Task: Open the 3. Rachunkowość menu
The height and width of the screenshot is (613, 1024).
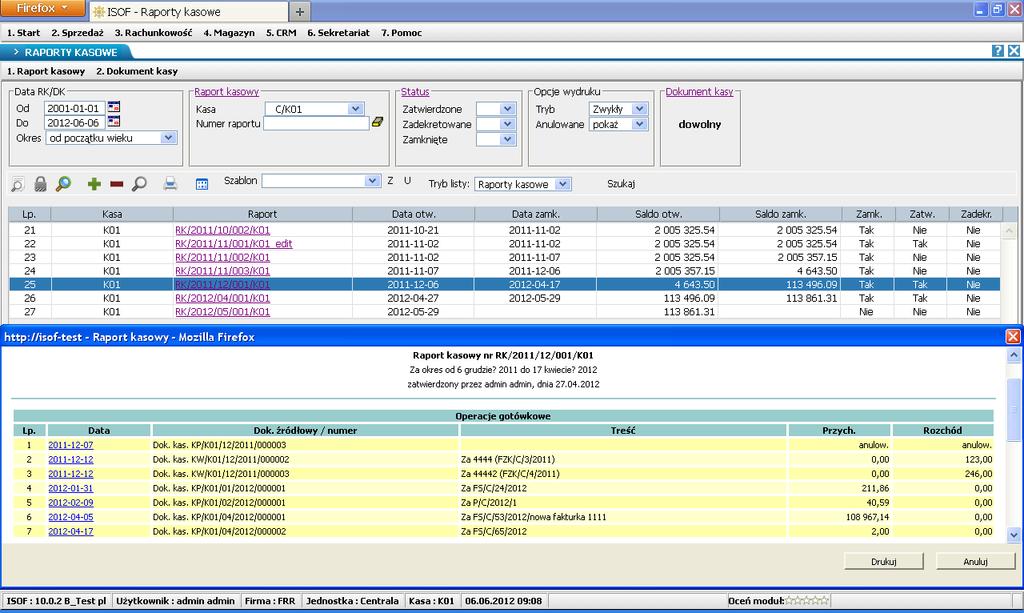Action: click(x=153, y=33)
